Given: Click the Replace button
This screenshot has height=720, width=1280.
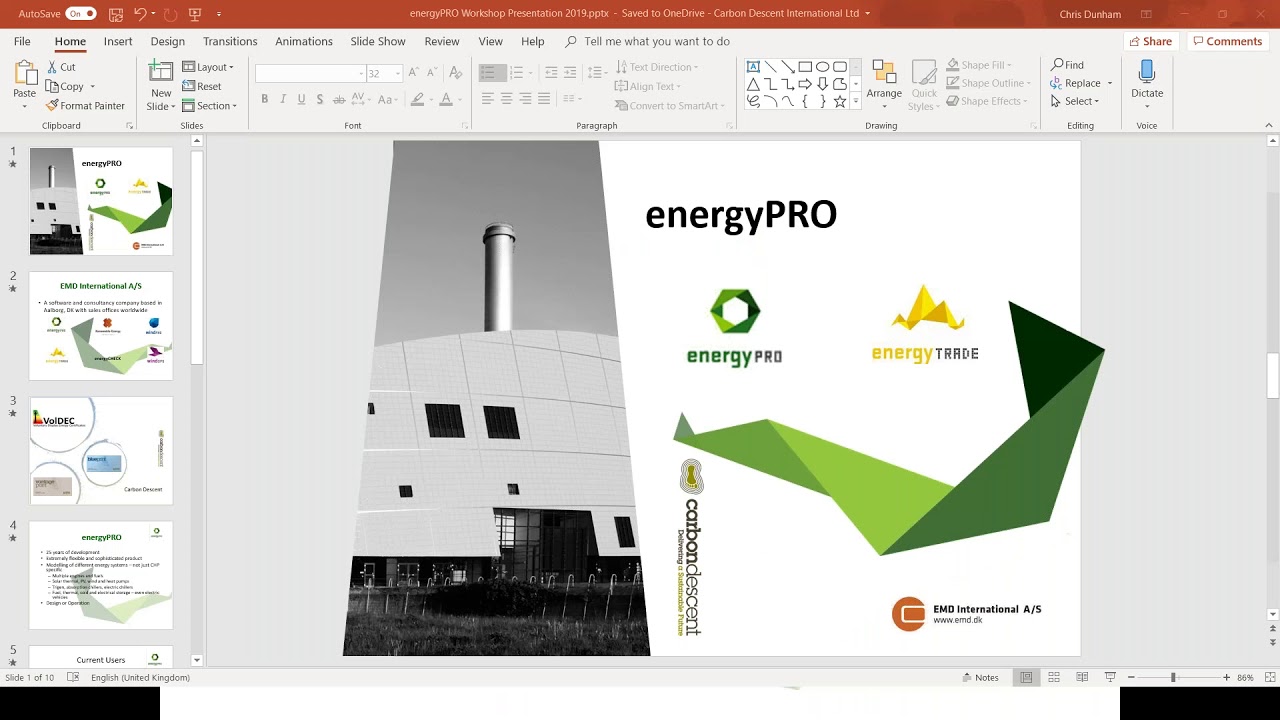Looking at the screenshot, I should [x=1081, y=83].
